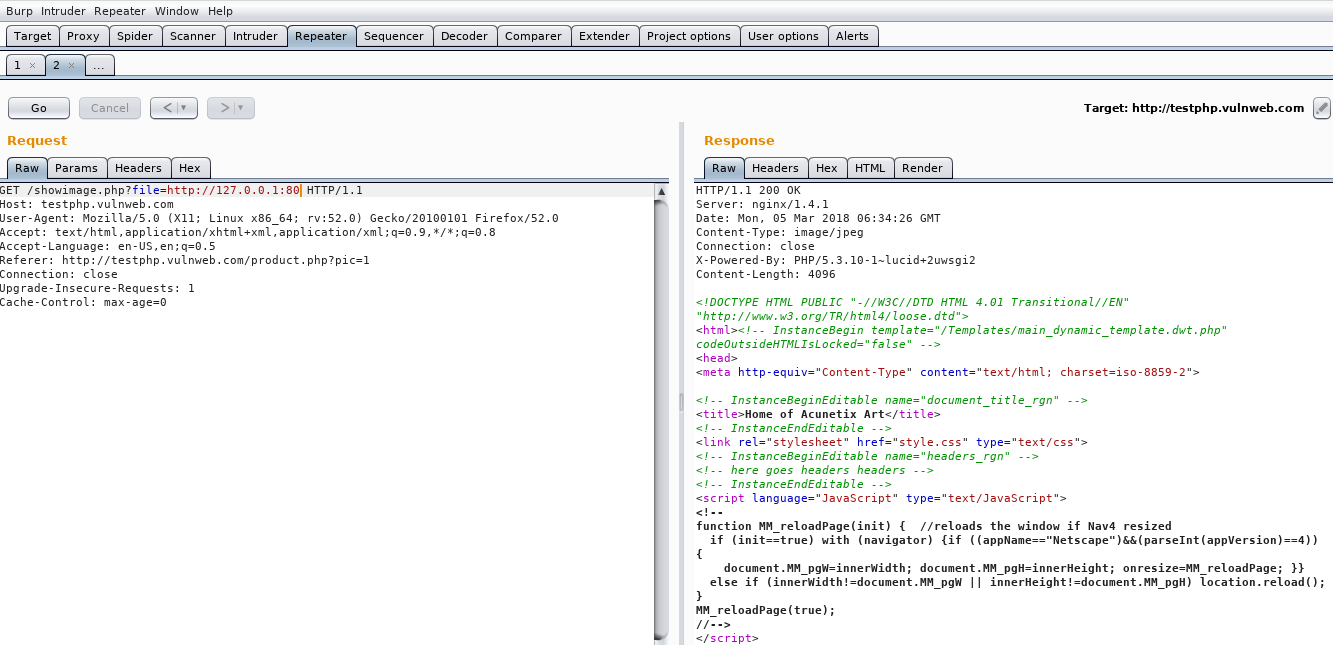The width and height of the screenshot is (1333, 645).
Task: Select repeater tab 2
Action: 56,65
